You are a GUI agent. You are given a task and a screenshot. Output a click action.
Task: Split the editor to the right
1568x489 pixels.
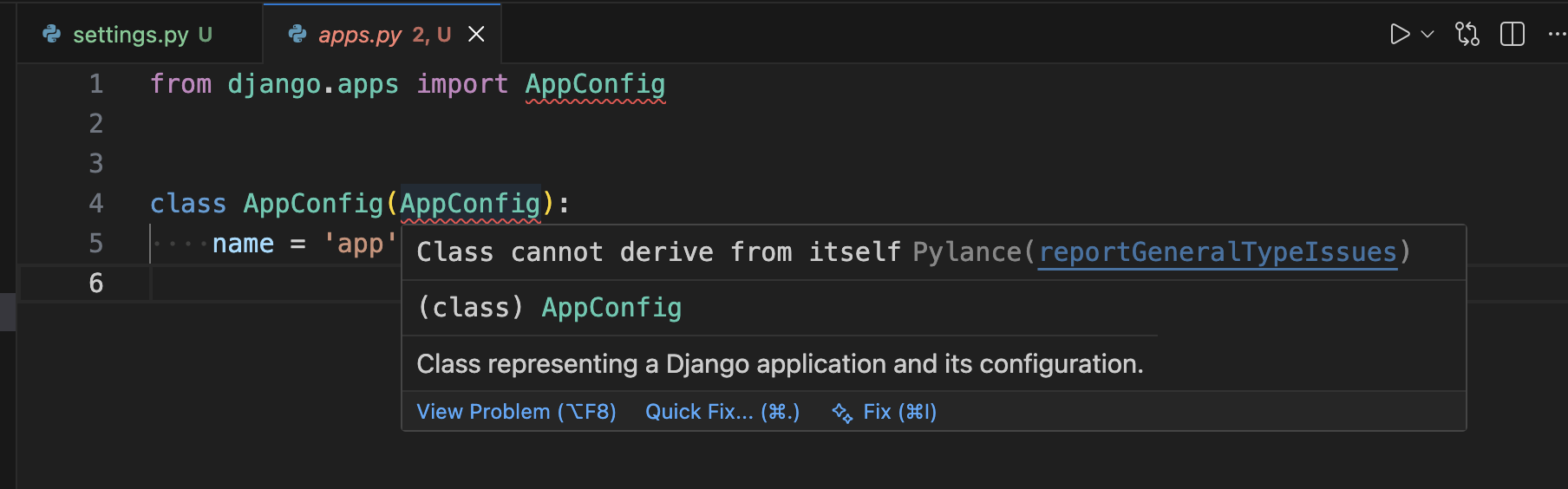tap(1512, 35)
